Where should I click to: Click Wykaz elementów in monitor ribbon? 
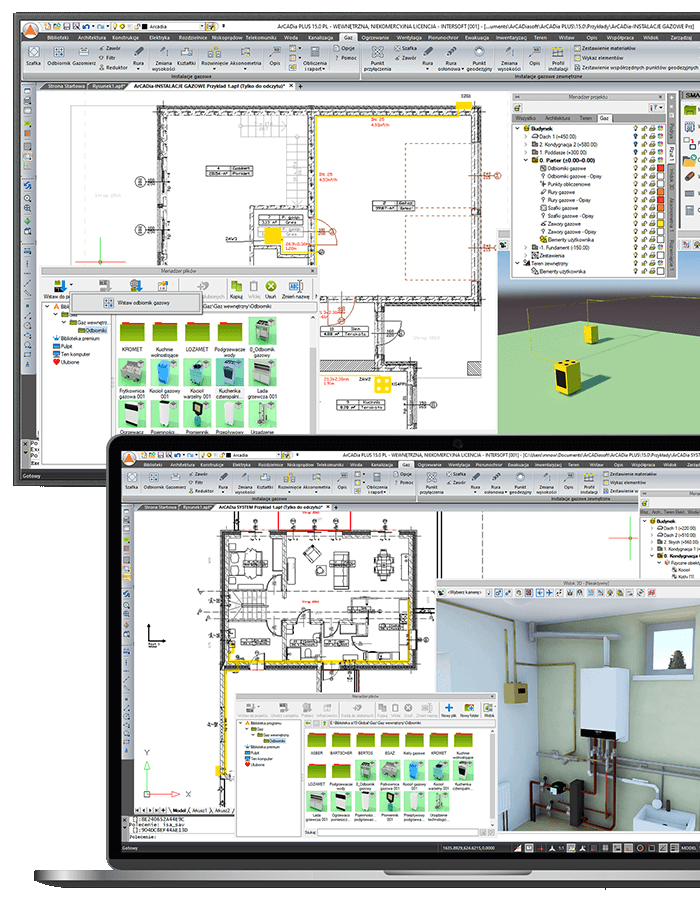click(x=598, y=57)
